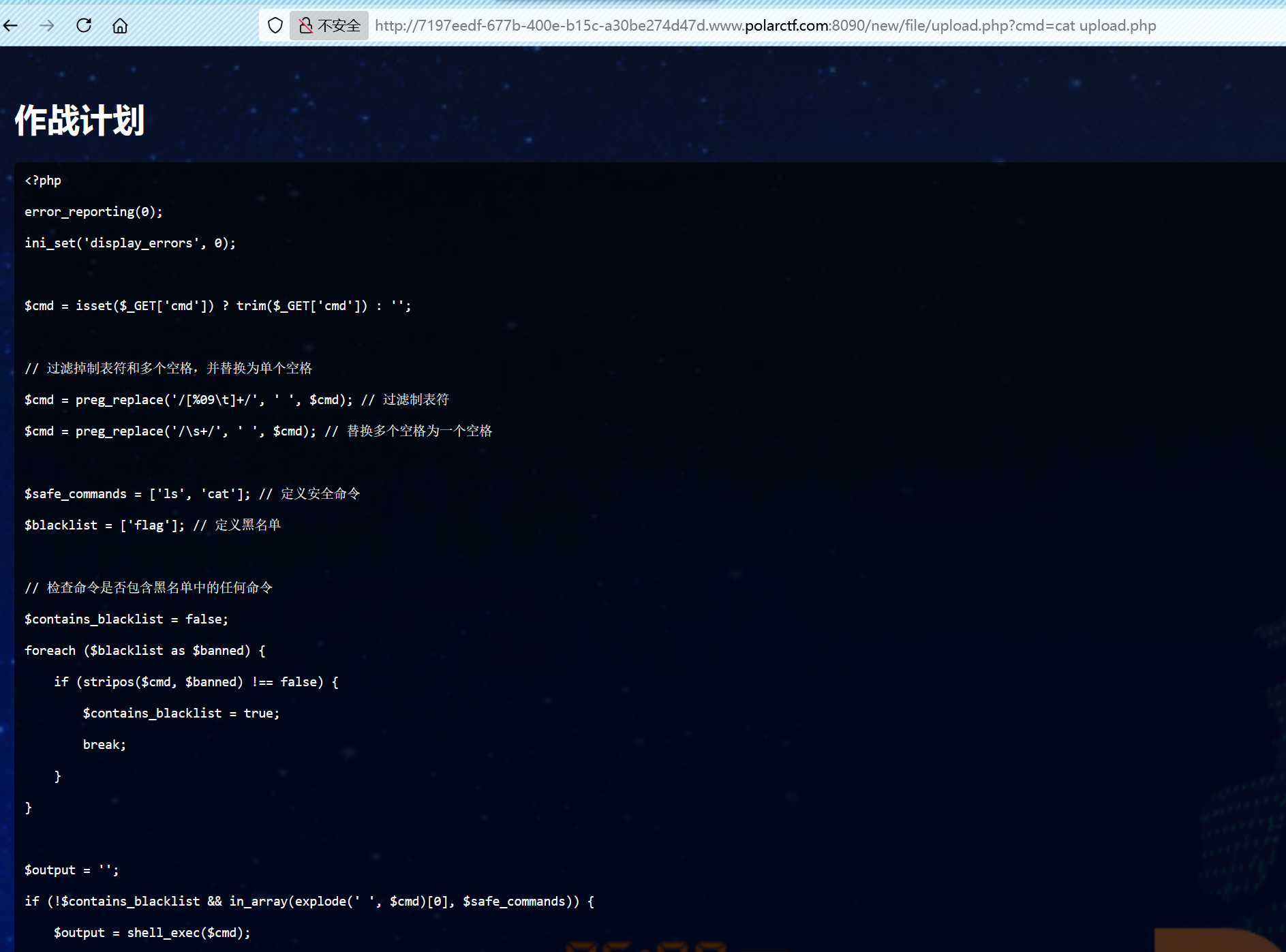Focus the address bar URL field
The height and width of the screenshot is (952, 1286).
click(x=765, y=26)
